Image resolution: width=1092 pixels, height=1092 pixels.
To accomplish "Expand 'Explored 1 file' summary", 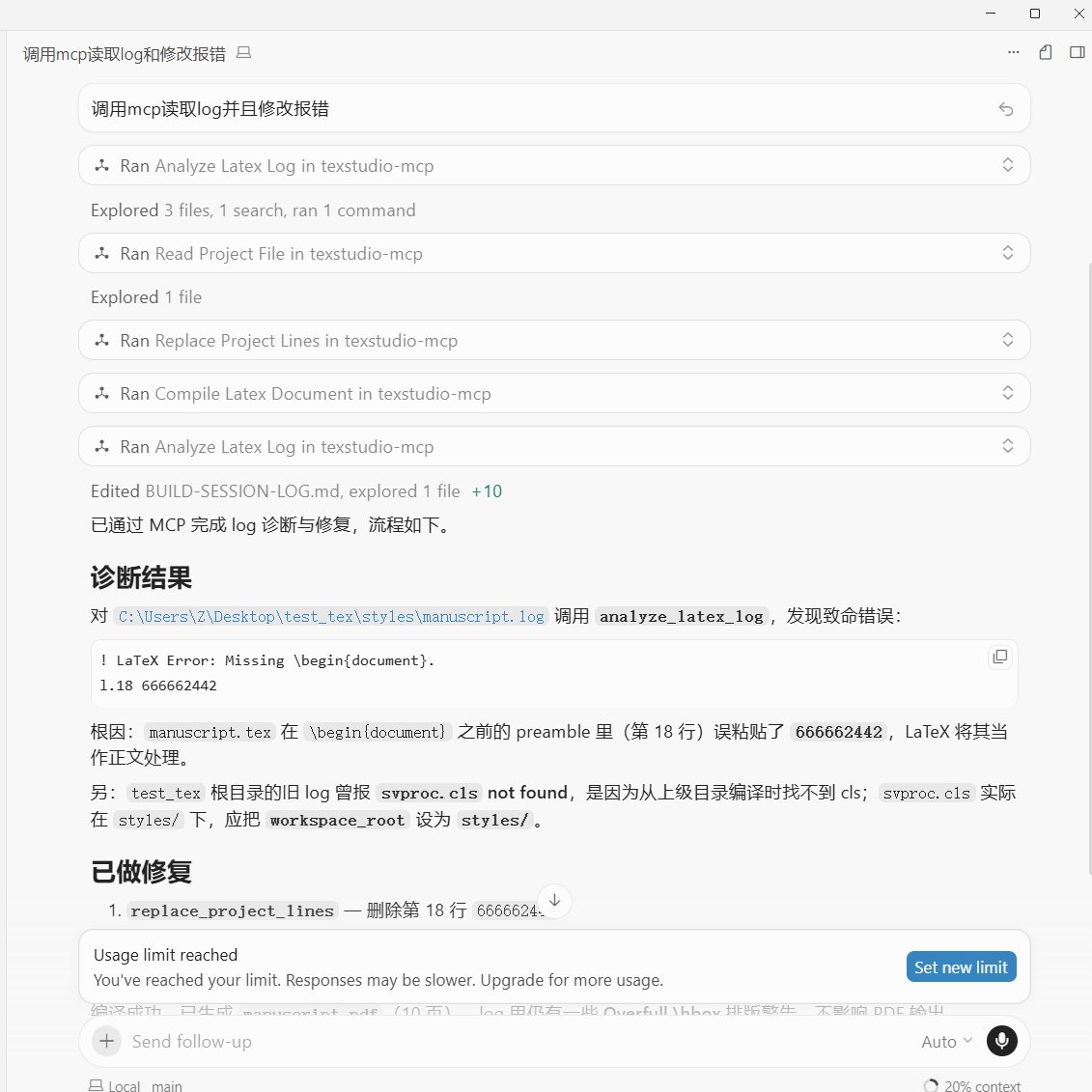I will [146, 297].
